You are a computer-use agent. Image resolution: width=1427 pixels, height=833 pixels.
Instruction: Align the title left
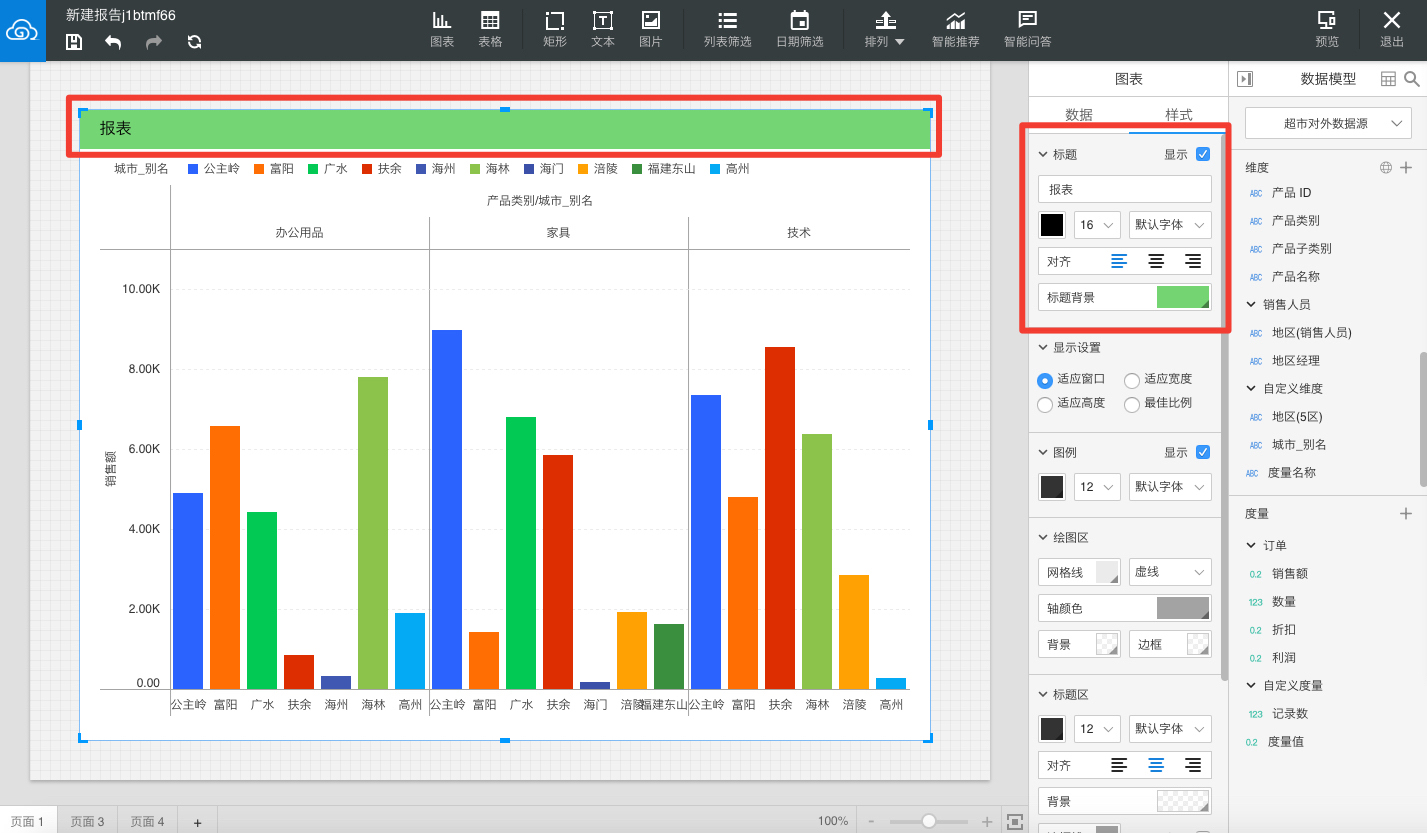[1119, 261]
